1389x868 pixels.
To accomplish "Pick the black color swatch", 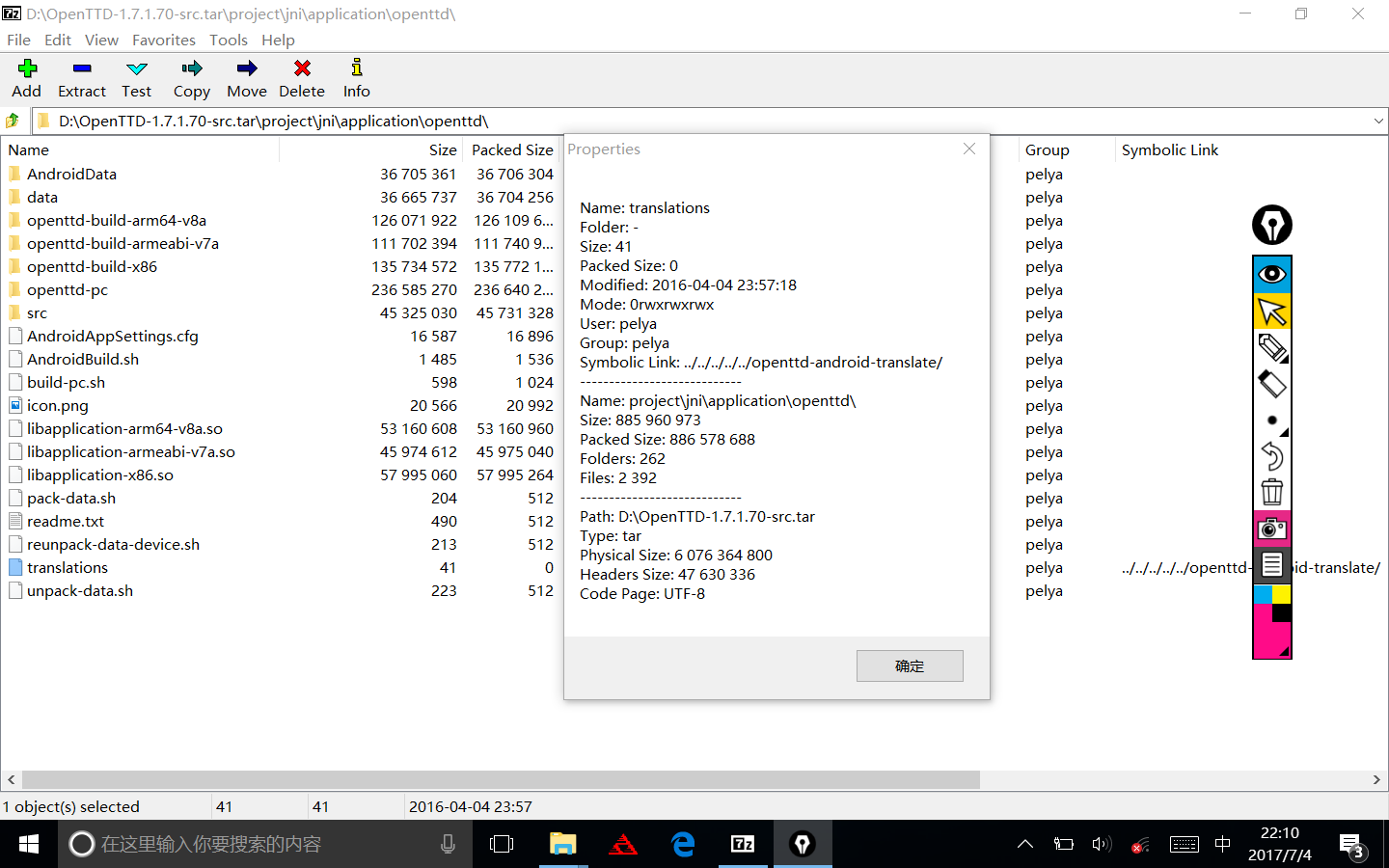I will point(1281,612).
